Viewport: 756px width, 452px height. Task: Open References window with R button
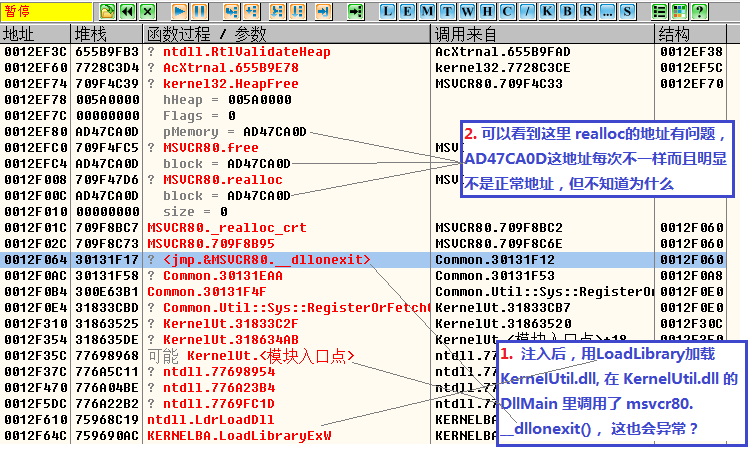click(x=587, y=11)
